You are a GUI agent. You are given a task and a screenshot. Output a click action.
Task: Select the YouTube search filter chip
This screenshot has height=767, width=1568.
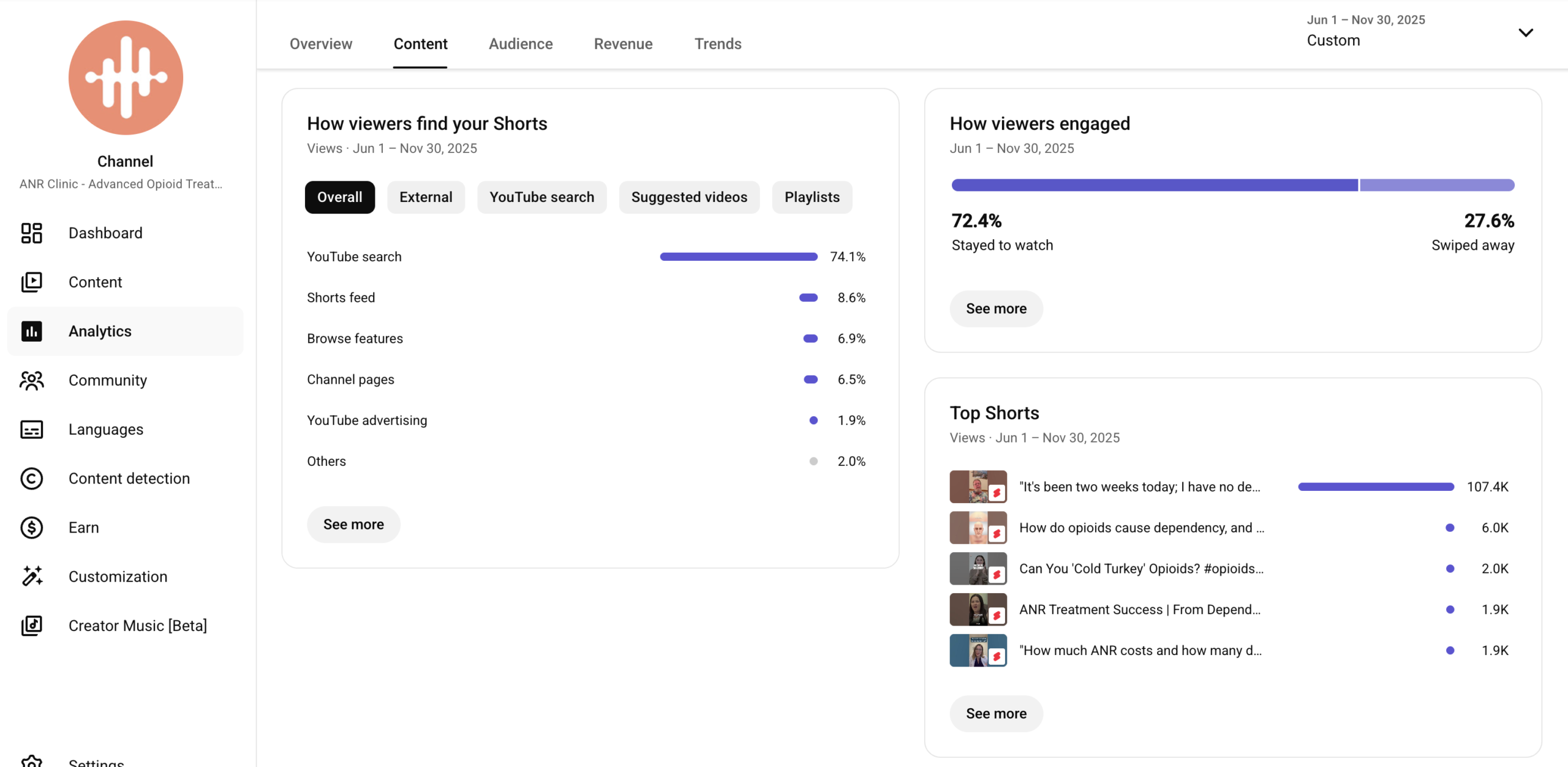coord(541,197)
